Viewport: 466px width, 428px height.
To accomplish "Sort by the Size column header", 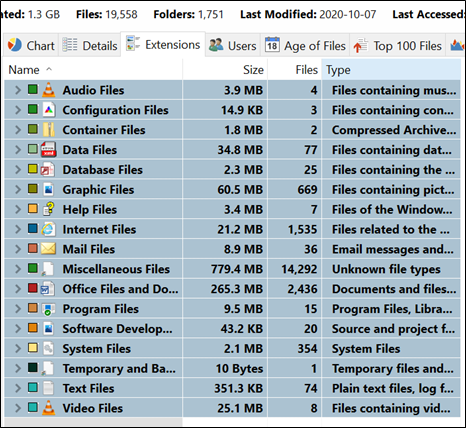I will point(225,70).
